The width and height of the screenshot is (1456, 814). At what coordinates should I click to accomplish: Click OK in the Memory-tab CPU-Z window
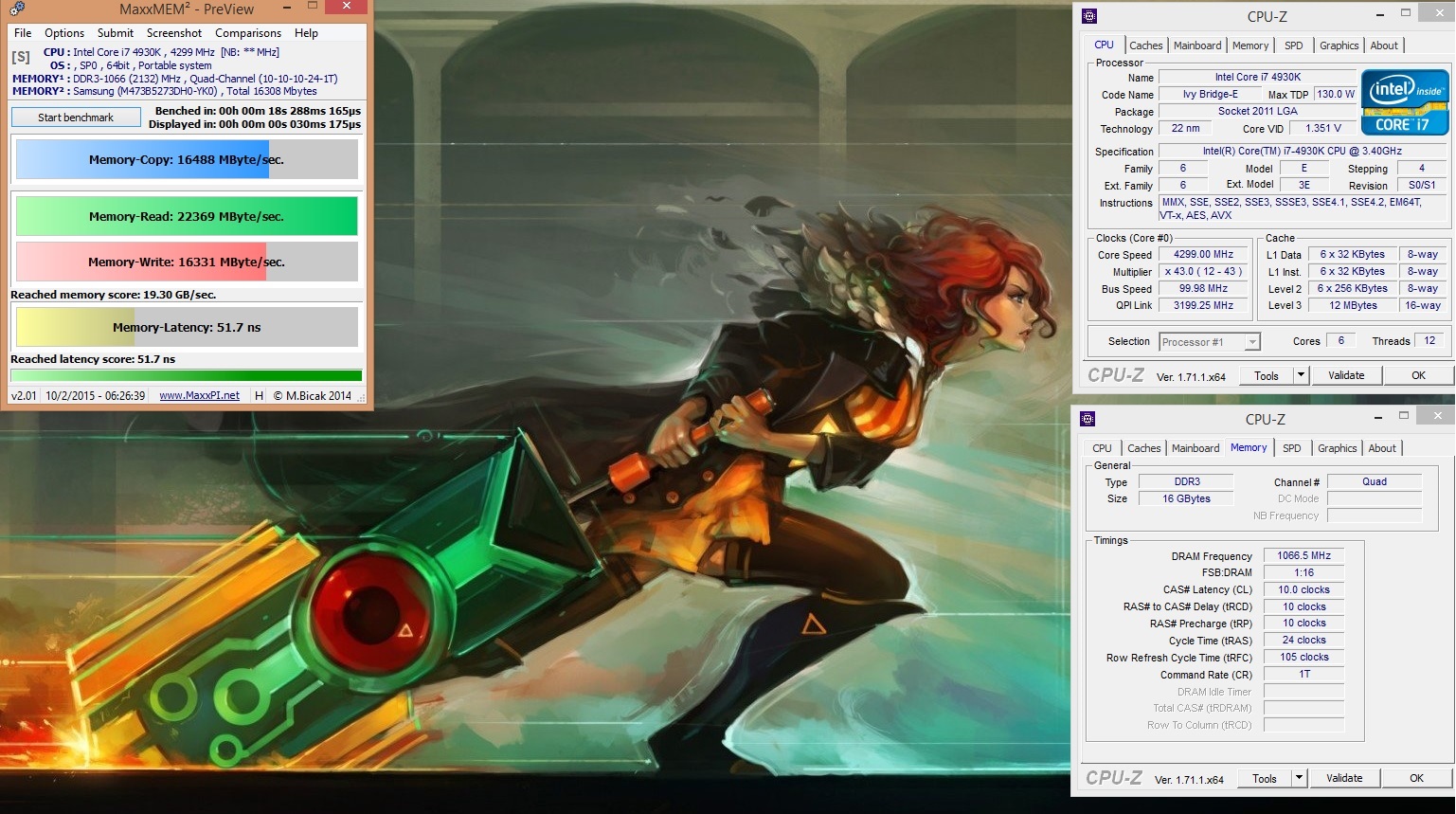pyautogui.click(x=1416, y=778)
